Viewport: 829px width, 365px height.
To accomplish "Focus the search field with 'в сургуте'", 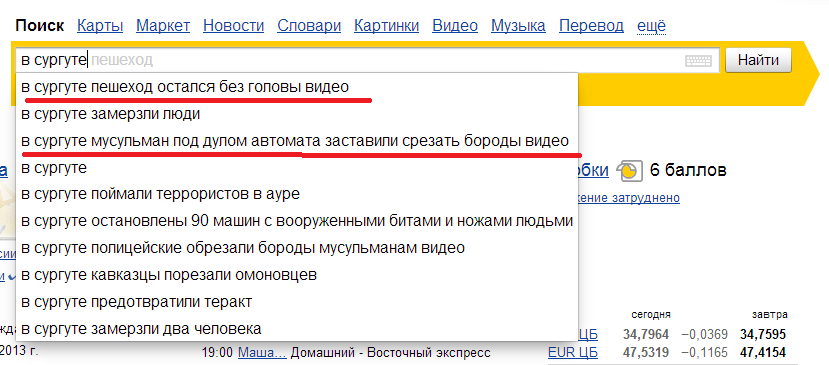I will tap(367, 60).
